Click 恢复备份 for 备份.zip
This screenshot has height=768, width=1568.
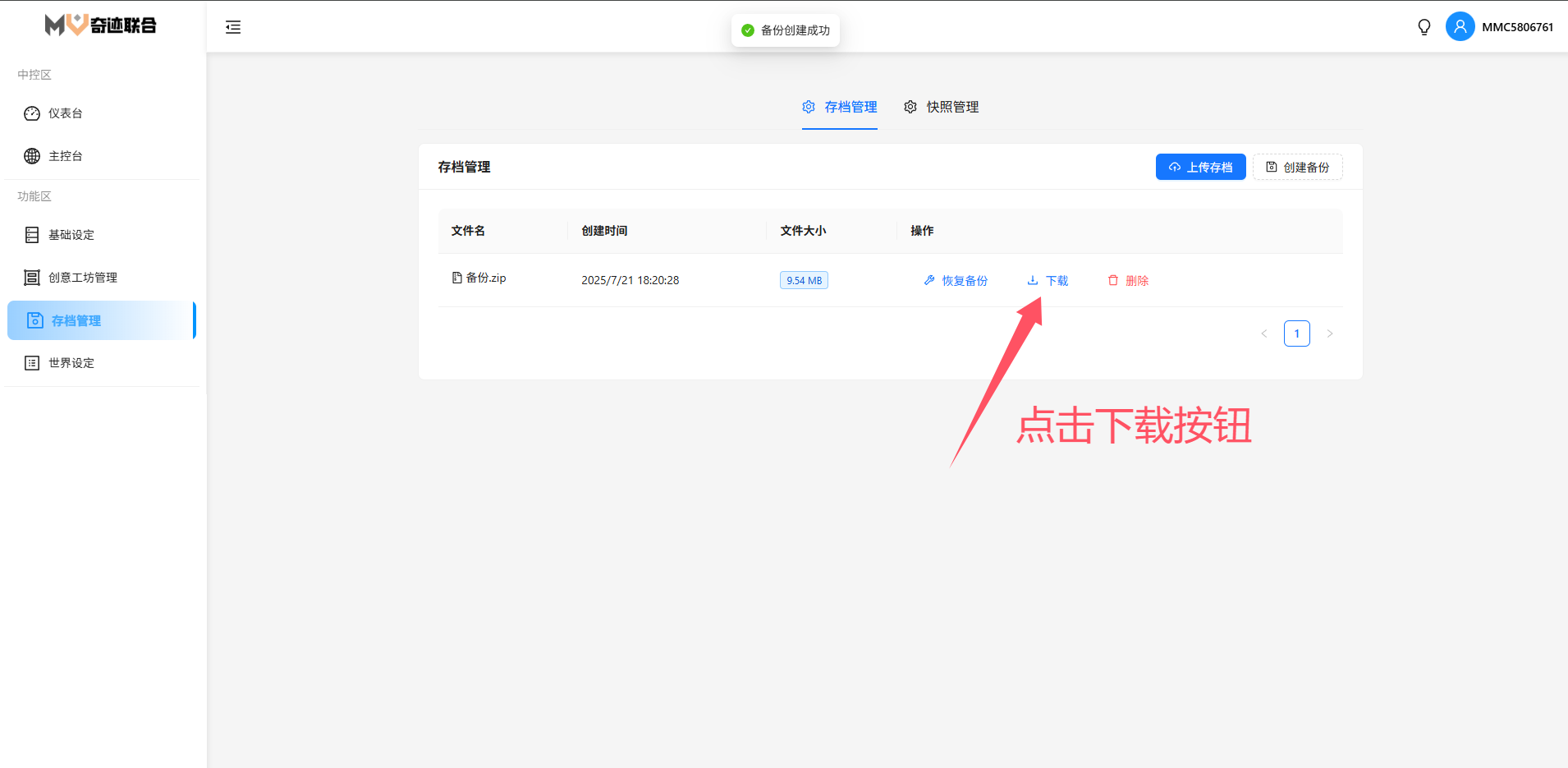click(x=956, y=281)
